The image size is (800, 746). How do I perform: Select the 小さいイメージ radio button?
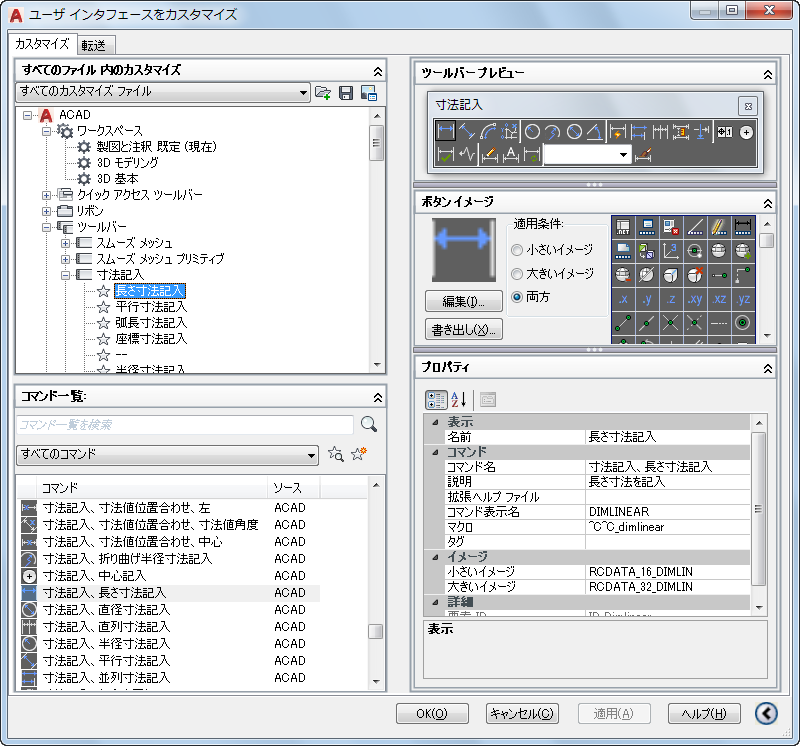(517, 250)
